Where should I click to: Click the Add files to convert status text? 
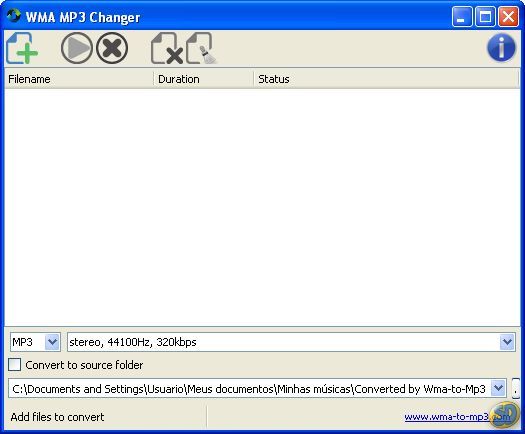pos(57,417)
